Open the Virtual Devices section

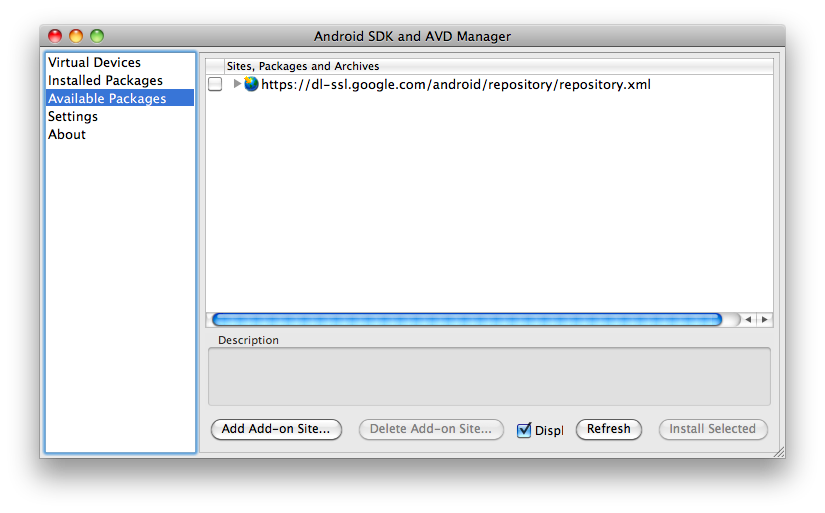point(94,62)
